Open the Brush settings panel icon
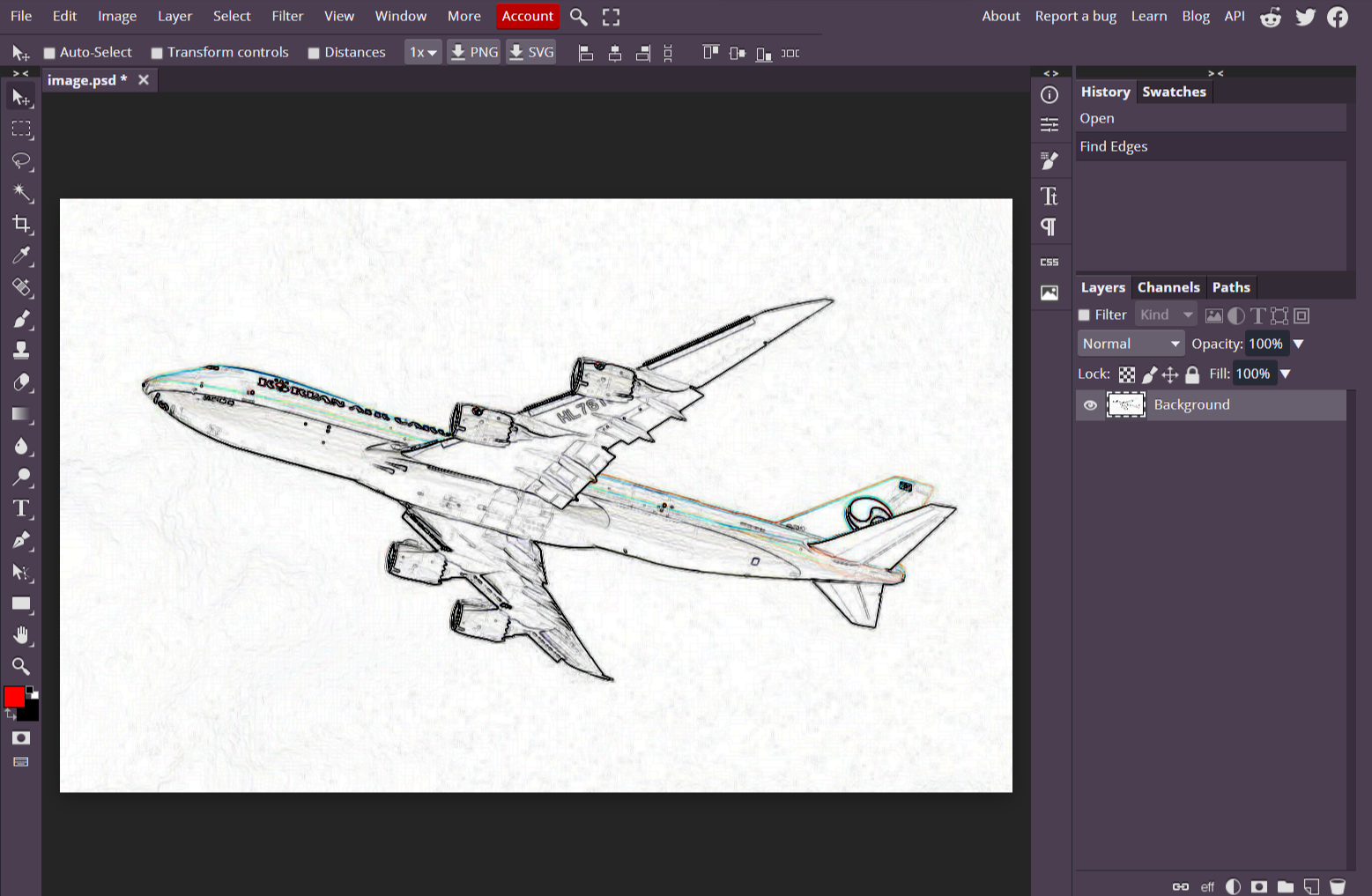 click(x=1049, y=161)
